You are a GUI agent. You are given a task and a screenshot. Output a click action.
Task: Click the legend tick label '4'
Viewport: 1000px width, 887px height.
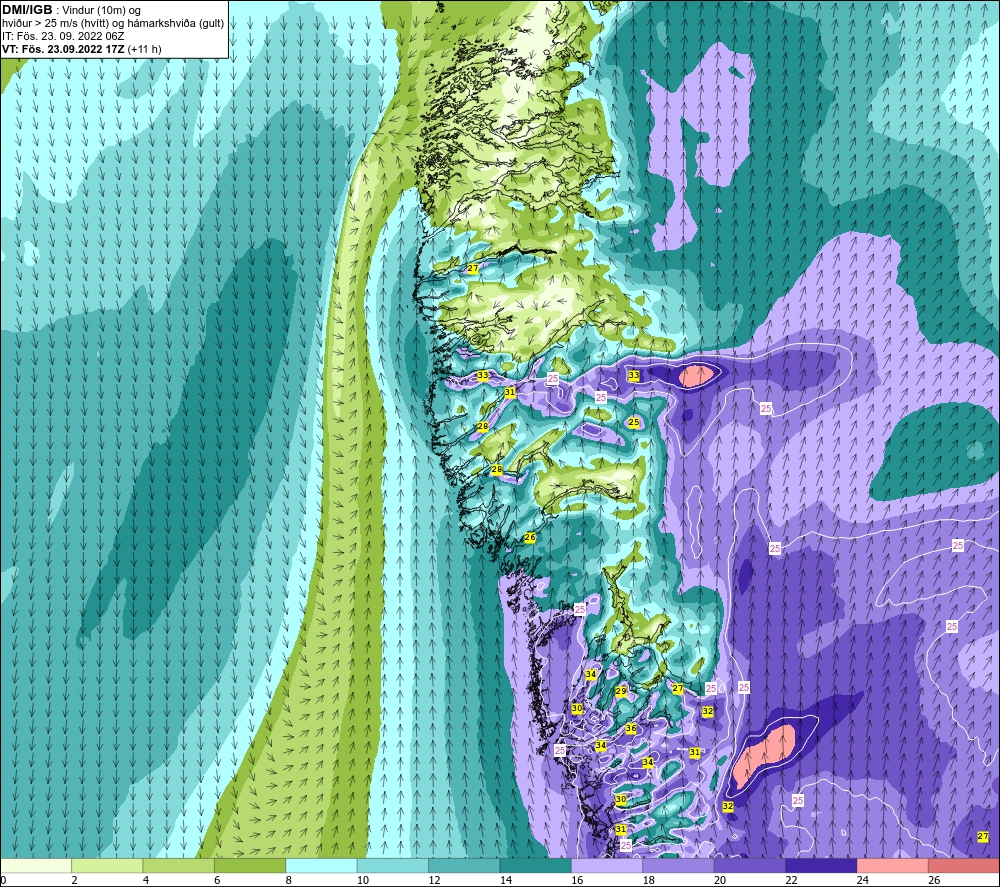(146, 881)
